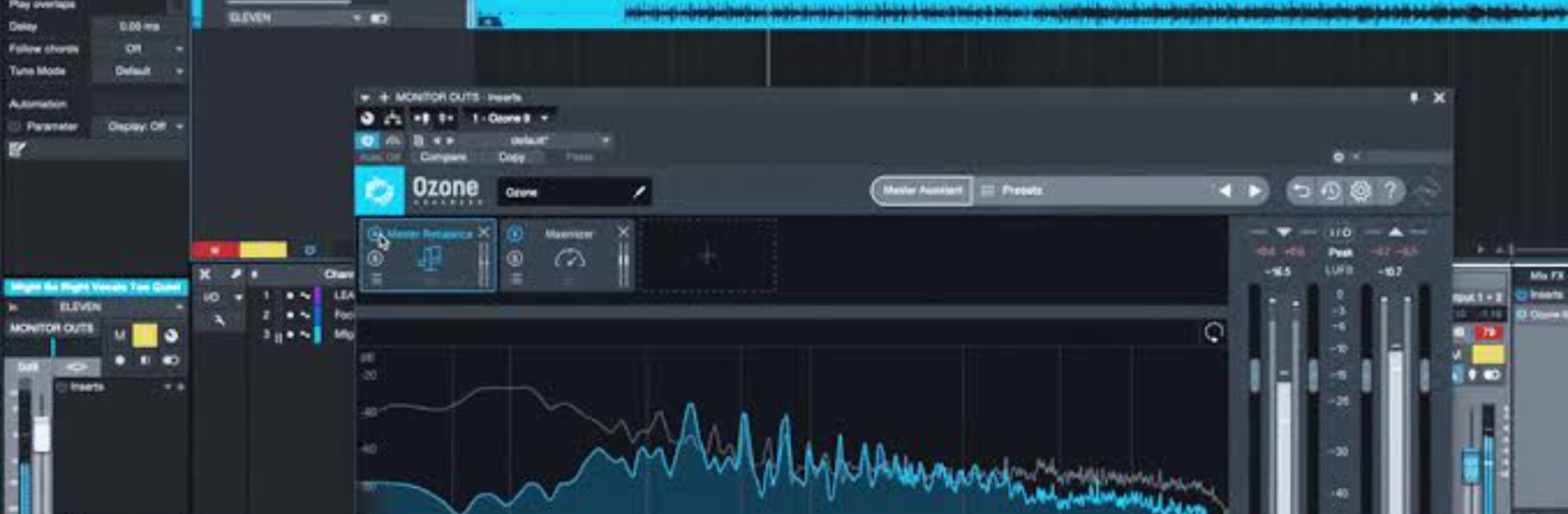The image size is (1568, 514).
Task: Click the MONITOR OUTS channel fader
Action: 42,434
